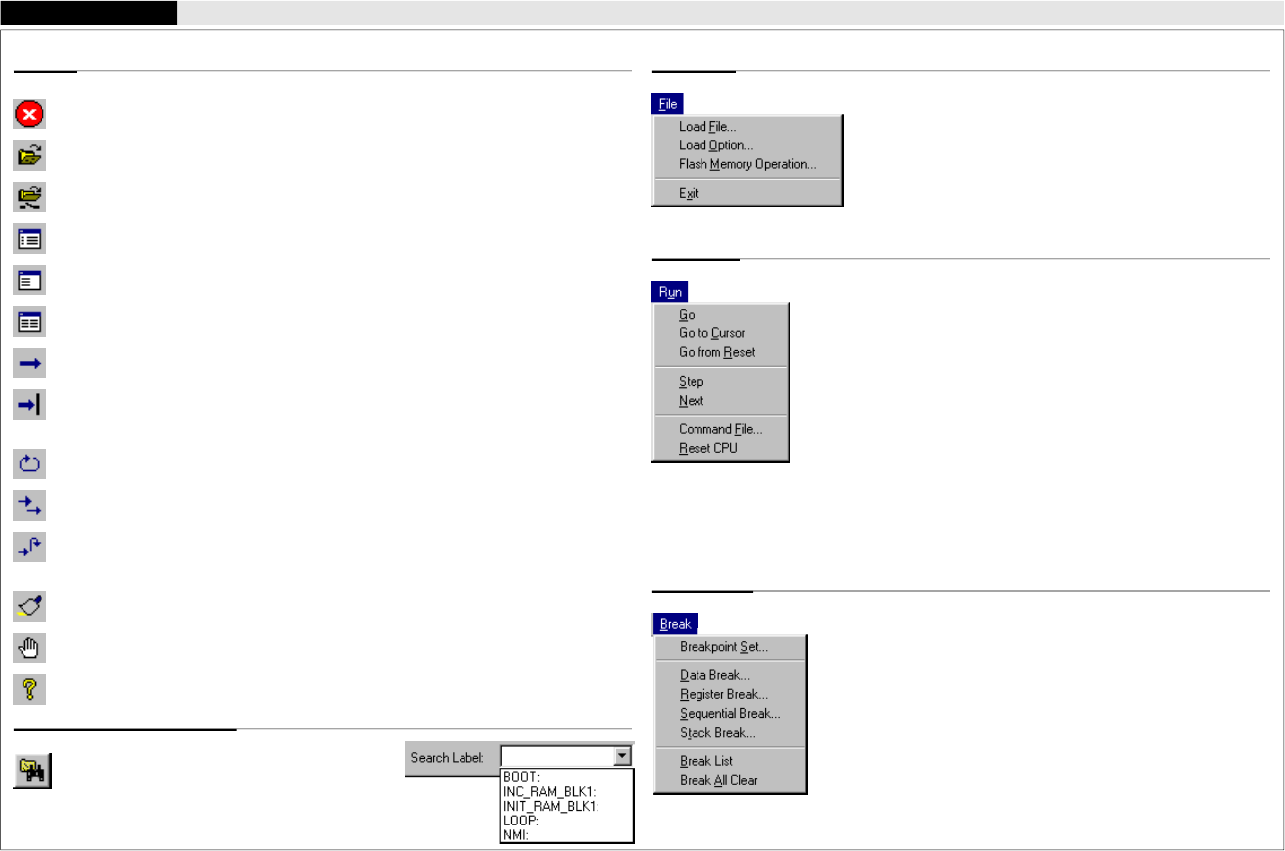The image size is (1285, 851).
Task: Select INIT_RAM_BLK1: from the label list
Action: click(x=551, y=805)
